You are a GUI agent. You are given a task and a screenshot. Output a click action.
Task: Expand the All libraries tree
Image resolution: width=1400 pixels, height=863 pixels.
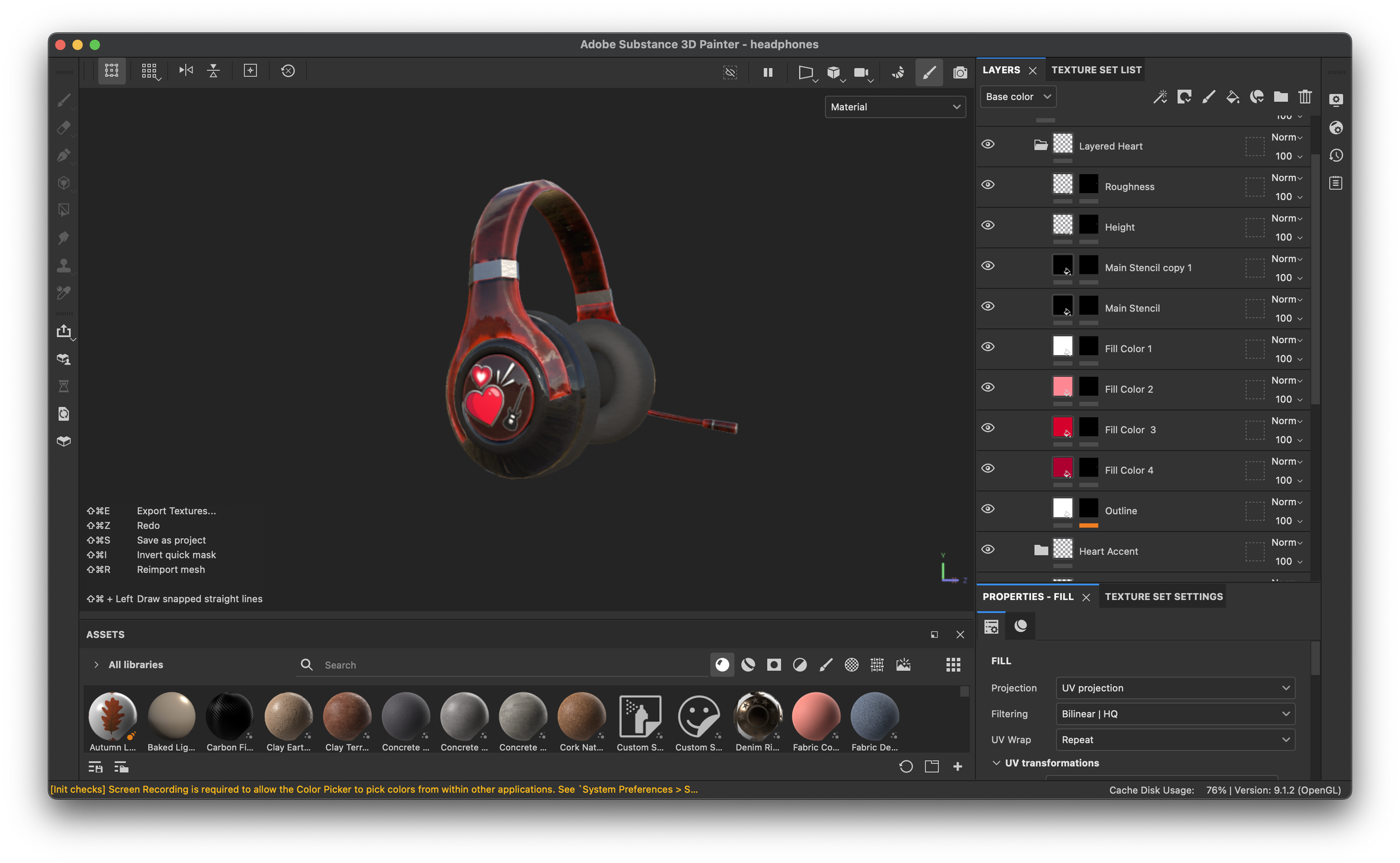point(96,664)
